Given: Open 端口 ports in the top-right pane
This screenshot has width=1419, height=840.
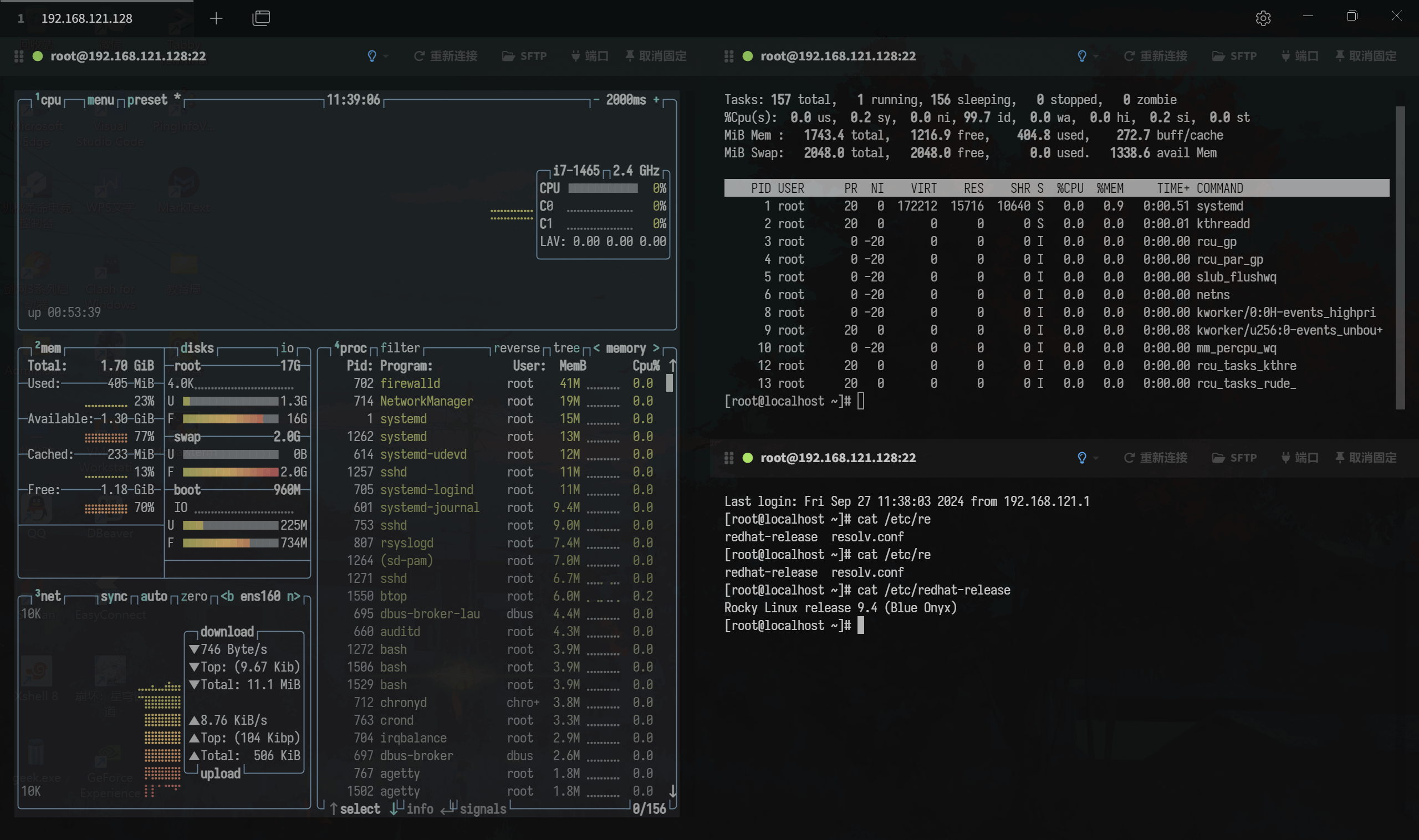Looking at the screenshot, I should tap(1299, 56).
